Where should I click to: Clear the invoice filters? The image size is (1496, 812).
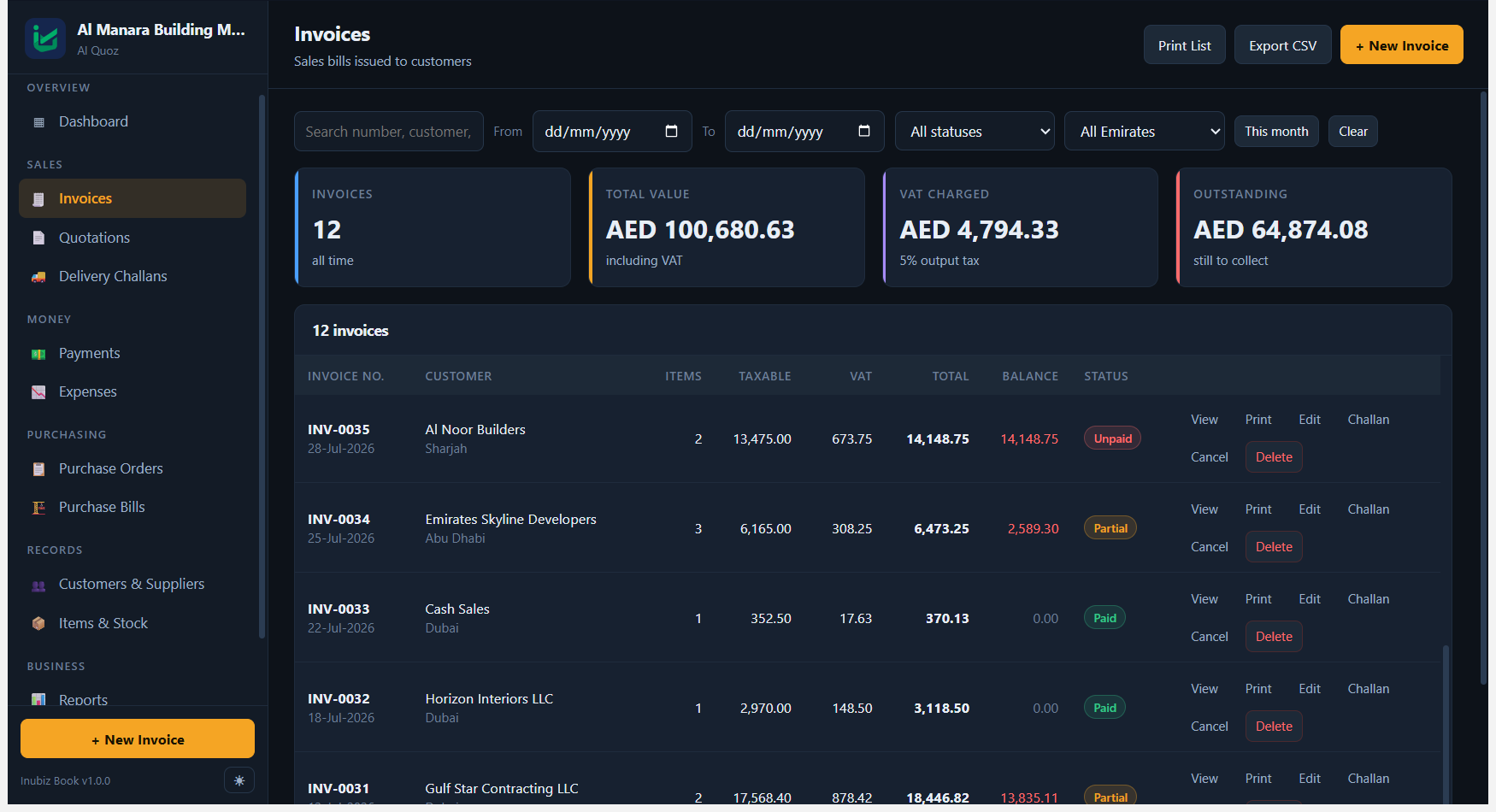pyautogui.click(x=1352, y=132)
